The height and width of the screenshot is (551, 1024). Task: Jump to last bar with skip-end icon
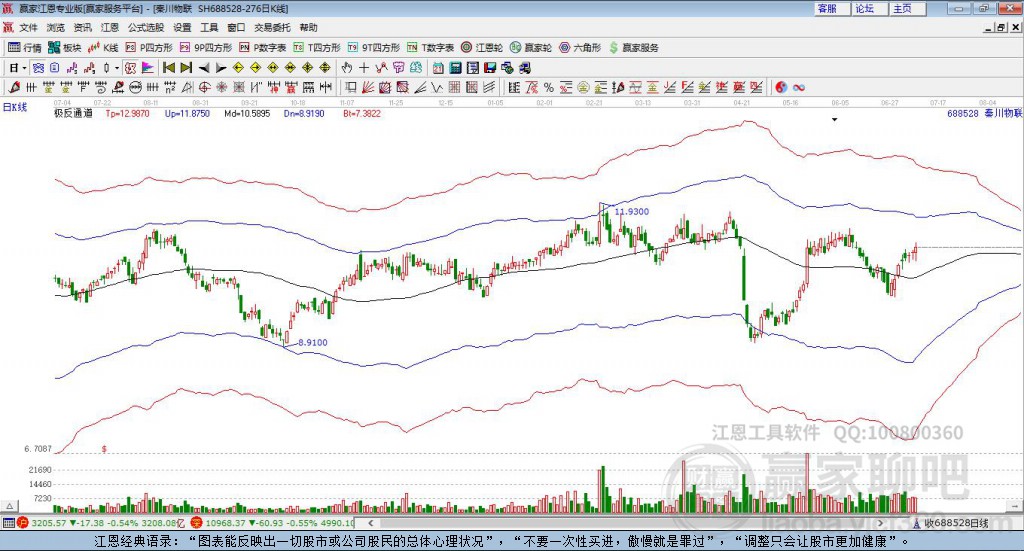pos(186,68)
